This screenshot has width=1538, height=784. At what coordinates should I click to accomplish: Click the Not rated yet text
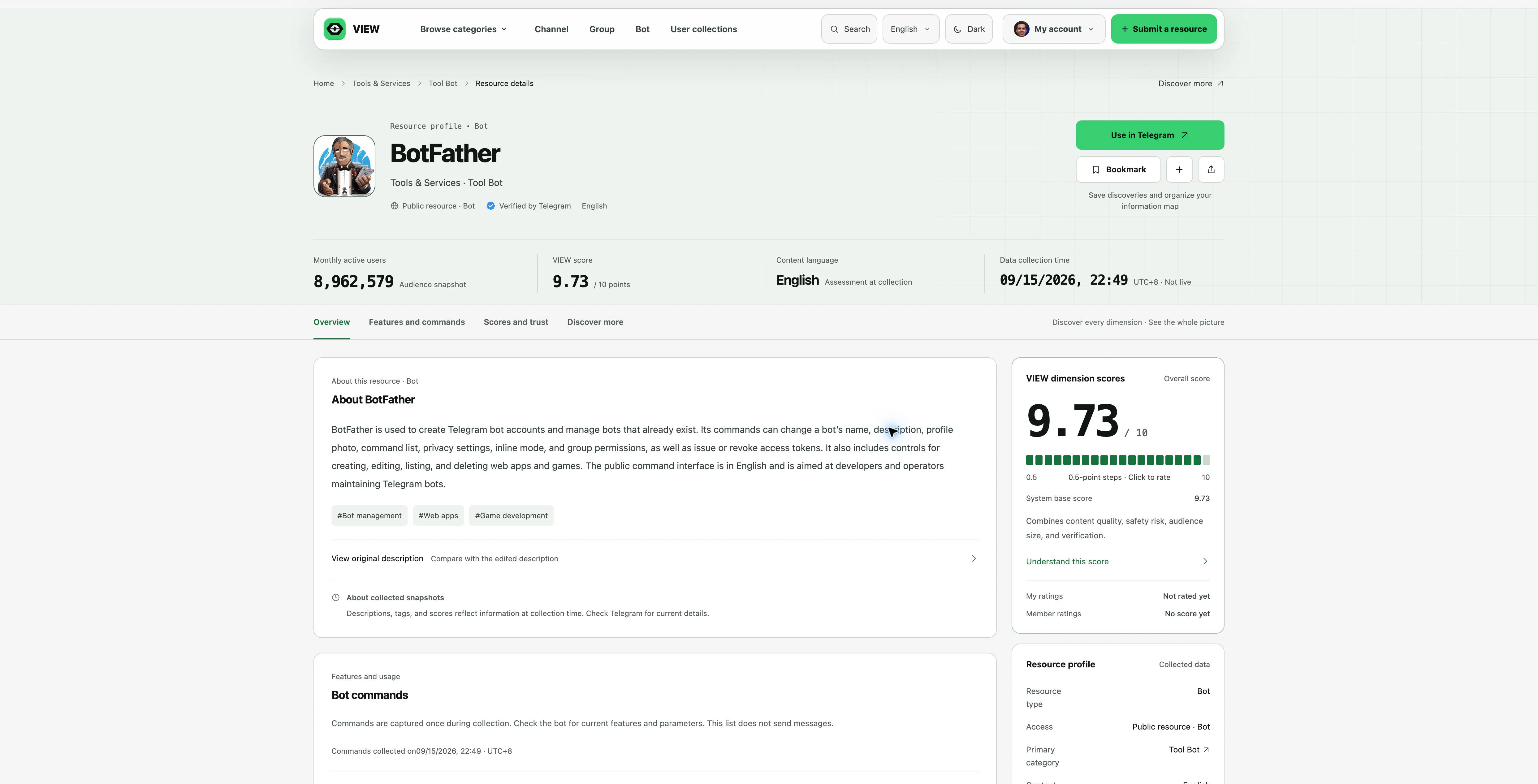point(1186,597)
